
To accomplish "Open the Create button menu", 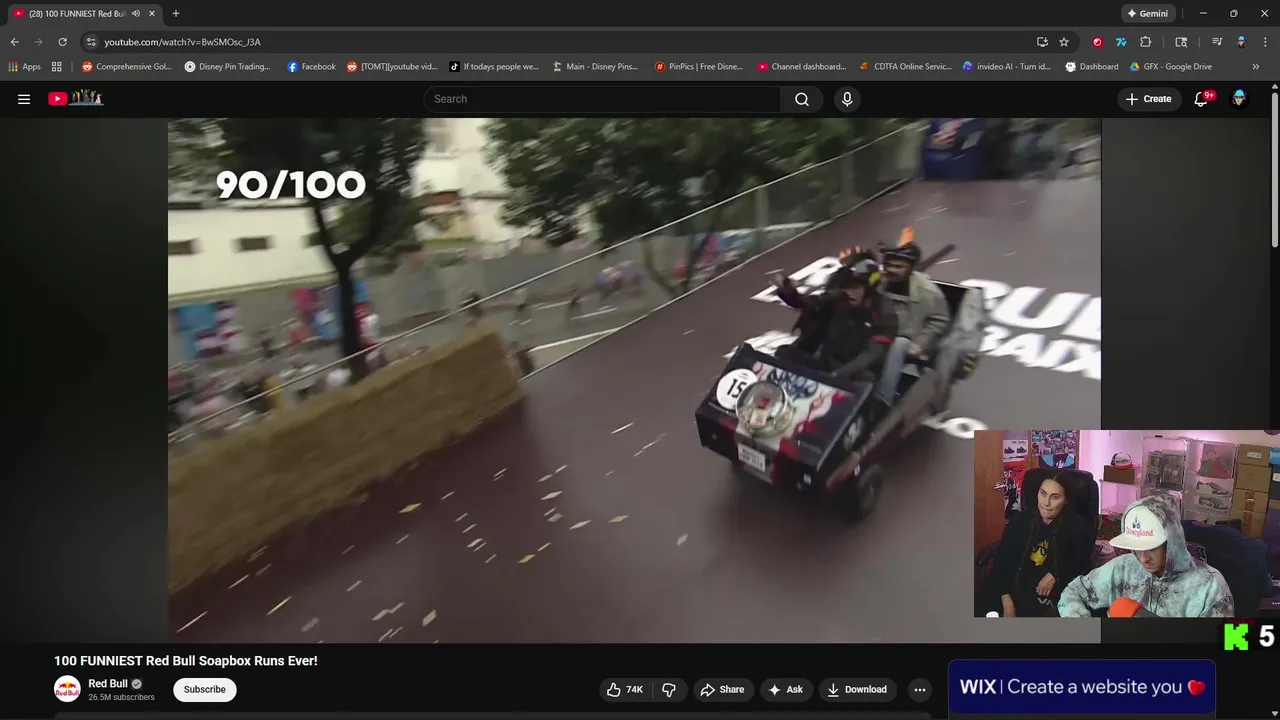I will point(1148,99).
